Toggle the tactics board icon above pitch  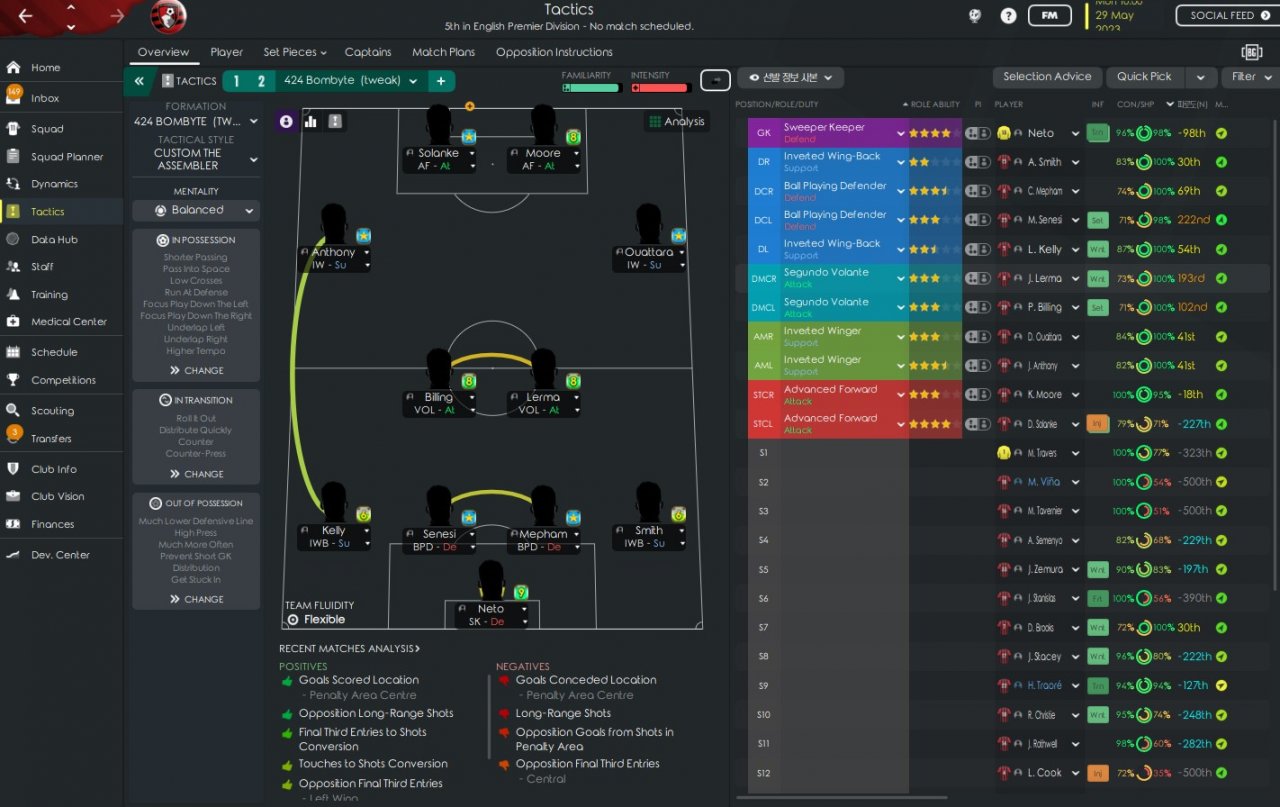pyautogui.click(x=335, y=121)
